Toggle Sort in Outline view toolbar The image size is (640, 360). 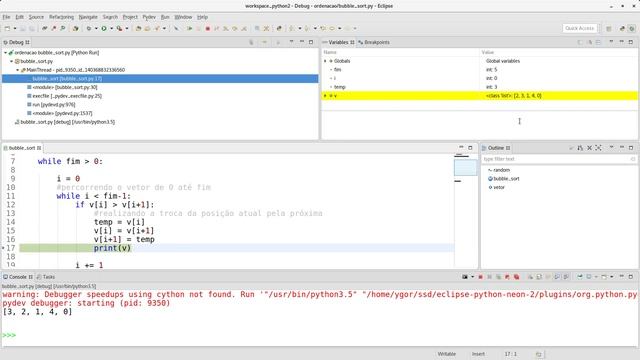pyautogui.click(x=580, y=148)
